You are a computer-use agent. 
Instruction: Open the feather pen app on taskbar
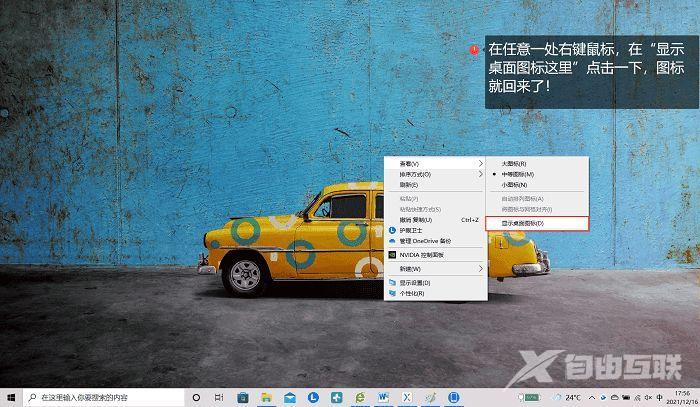(x=430, y=397)
